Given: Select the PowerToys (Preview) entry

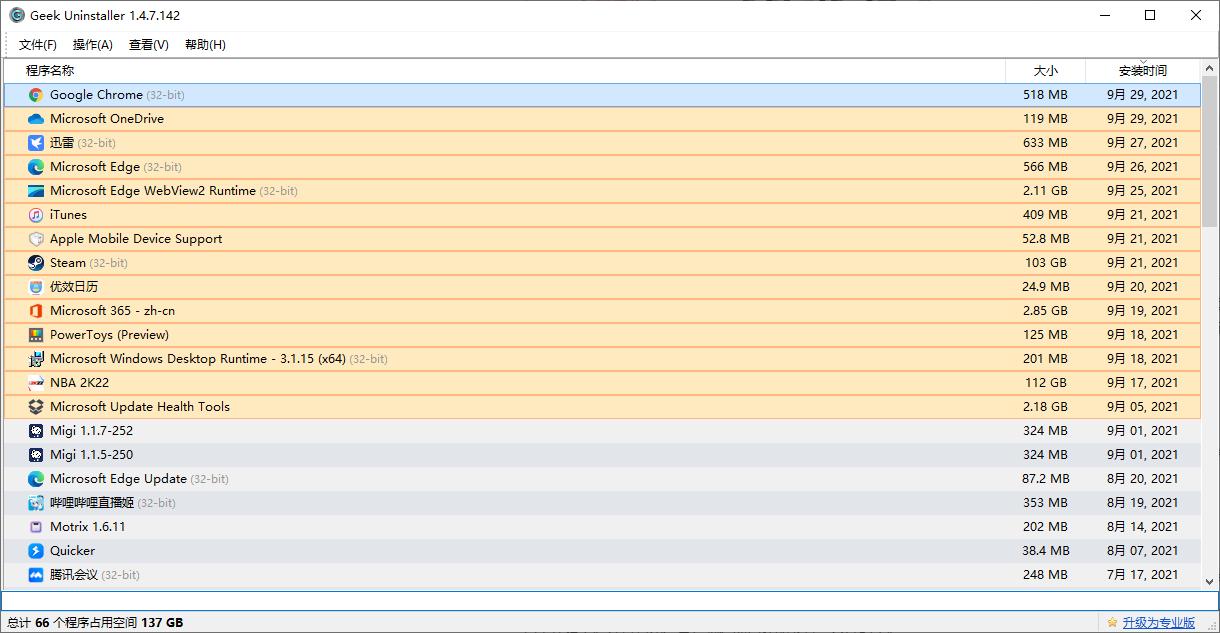Looking at the screenshot, I should (x=109, y=335).
